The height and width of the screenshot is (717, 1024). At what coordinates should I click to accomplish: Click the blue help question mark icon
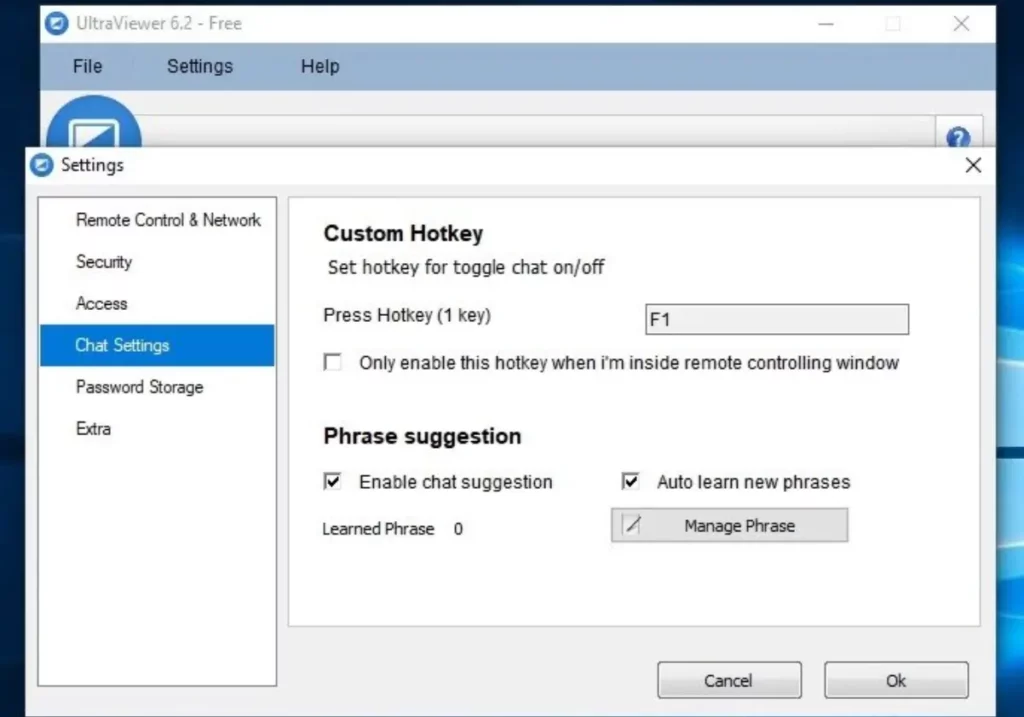pyautogui.click(x=958, y=137)
